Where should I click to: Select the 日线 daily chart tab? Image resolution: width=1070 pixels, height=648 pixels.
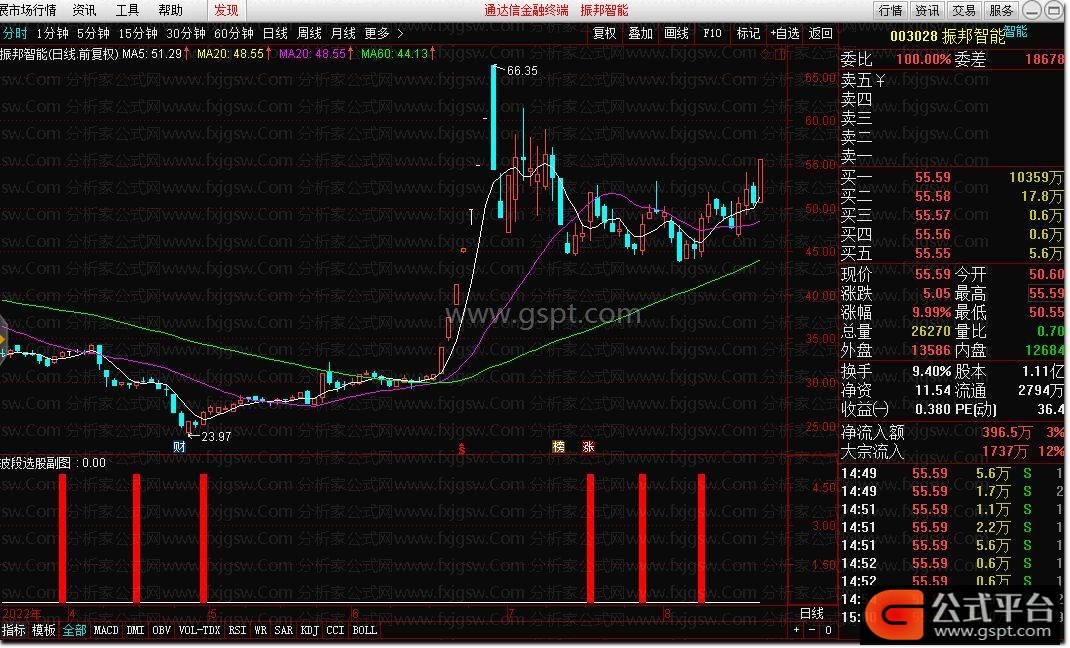275,33
